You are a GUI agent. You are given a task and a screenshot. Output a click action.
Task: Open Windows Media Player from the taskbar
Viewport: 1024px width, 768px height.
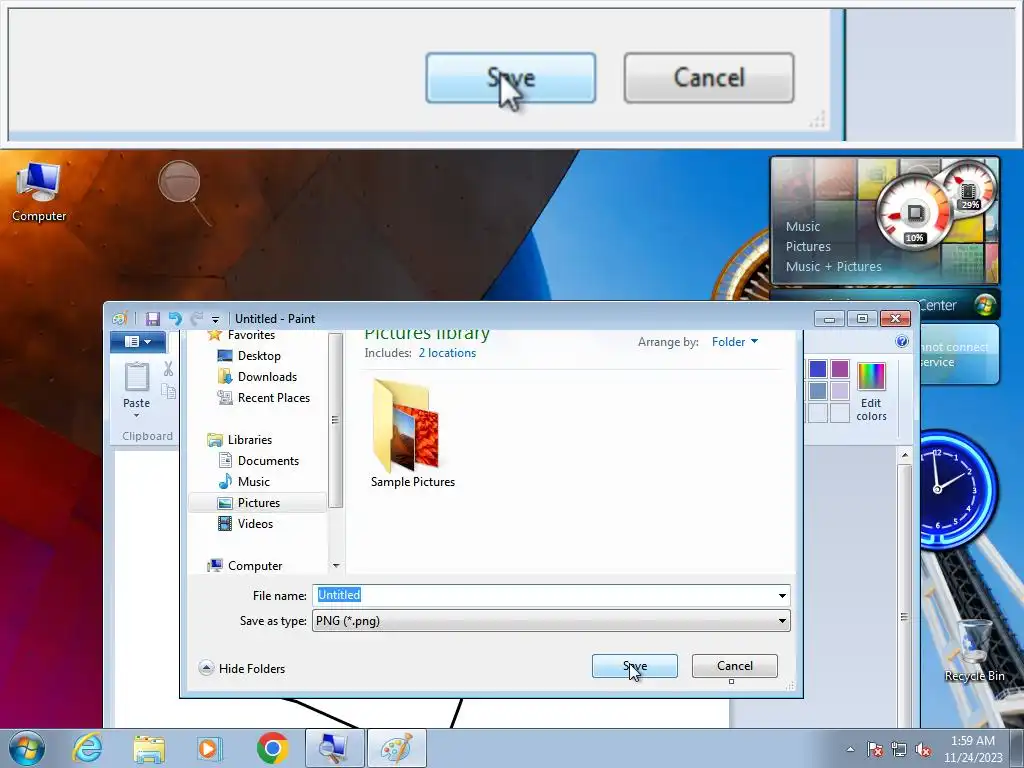tap(210, 748)
